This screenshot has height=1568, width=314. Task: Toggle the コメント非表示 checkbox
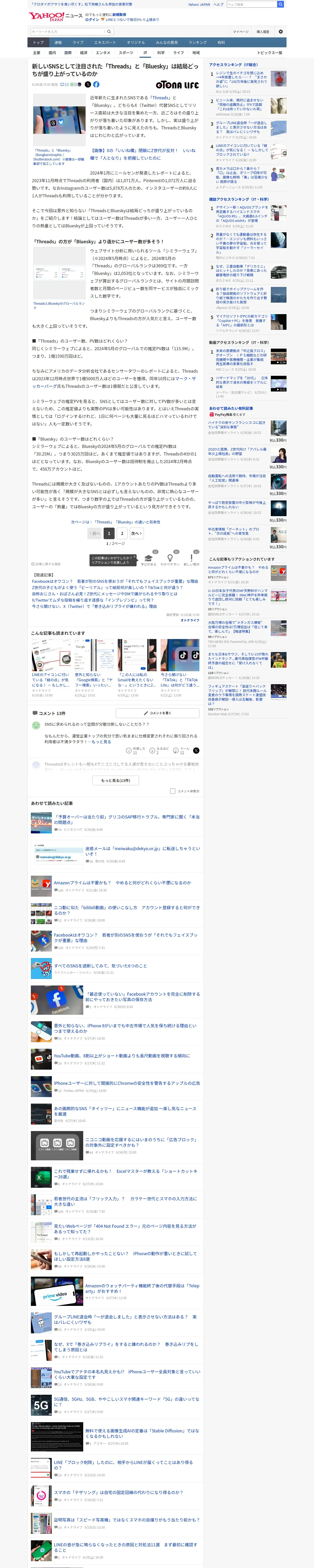tap(172, 791)
